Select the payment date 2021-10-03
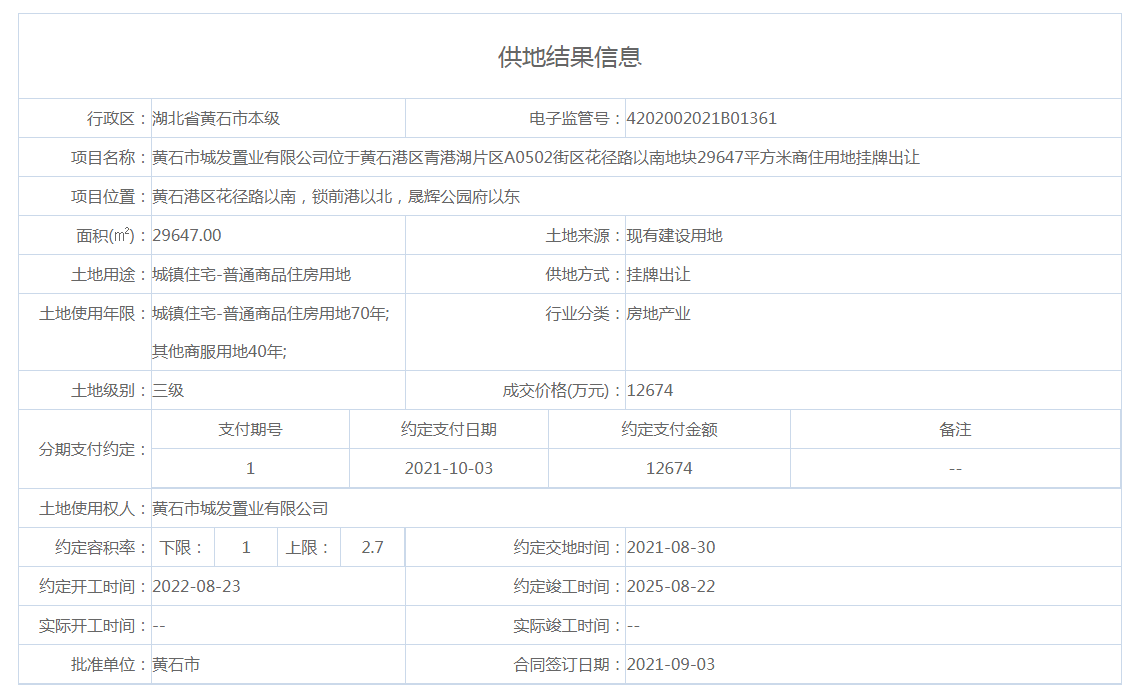This screenshot has height=698, width=1128. [x=449, y=468]
